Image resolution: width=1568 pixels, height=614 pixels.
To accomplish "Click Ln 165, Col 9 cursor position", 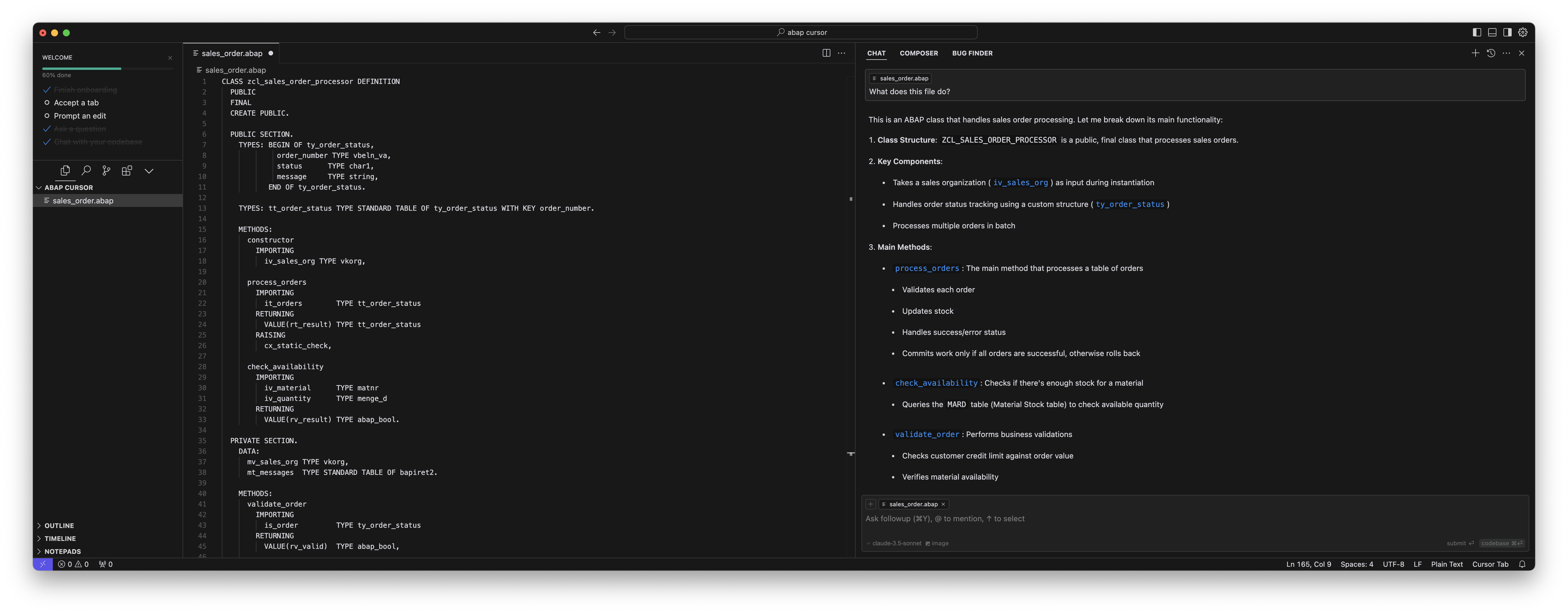I will [1308, 564].
